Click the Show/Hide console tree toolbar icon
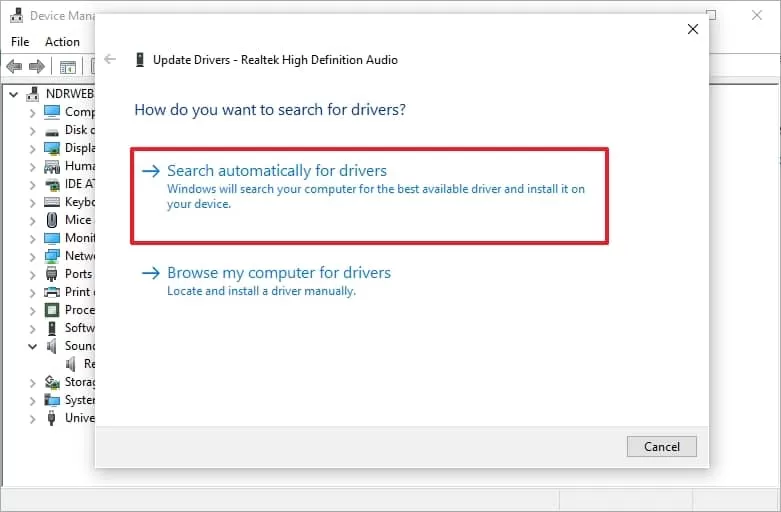Image resolution: width=781 pixels, height=512 pixels. point(68,67)
